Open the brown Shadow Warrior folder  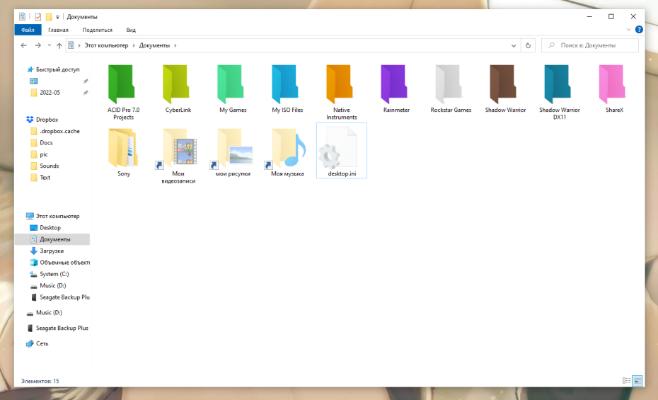coord(505,89)
